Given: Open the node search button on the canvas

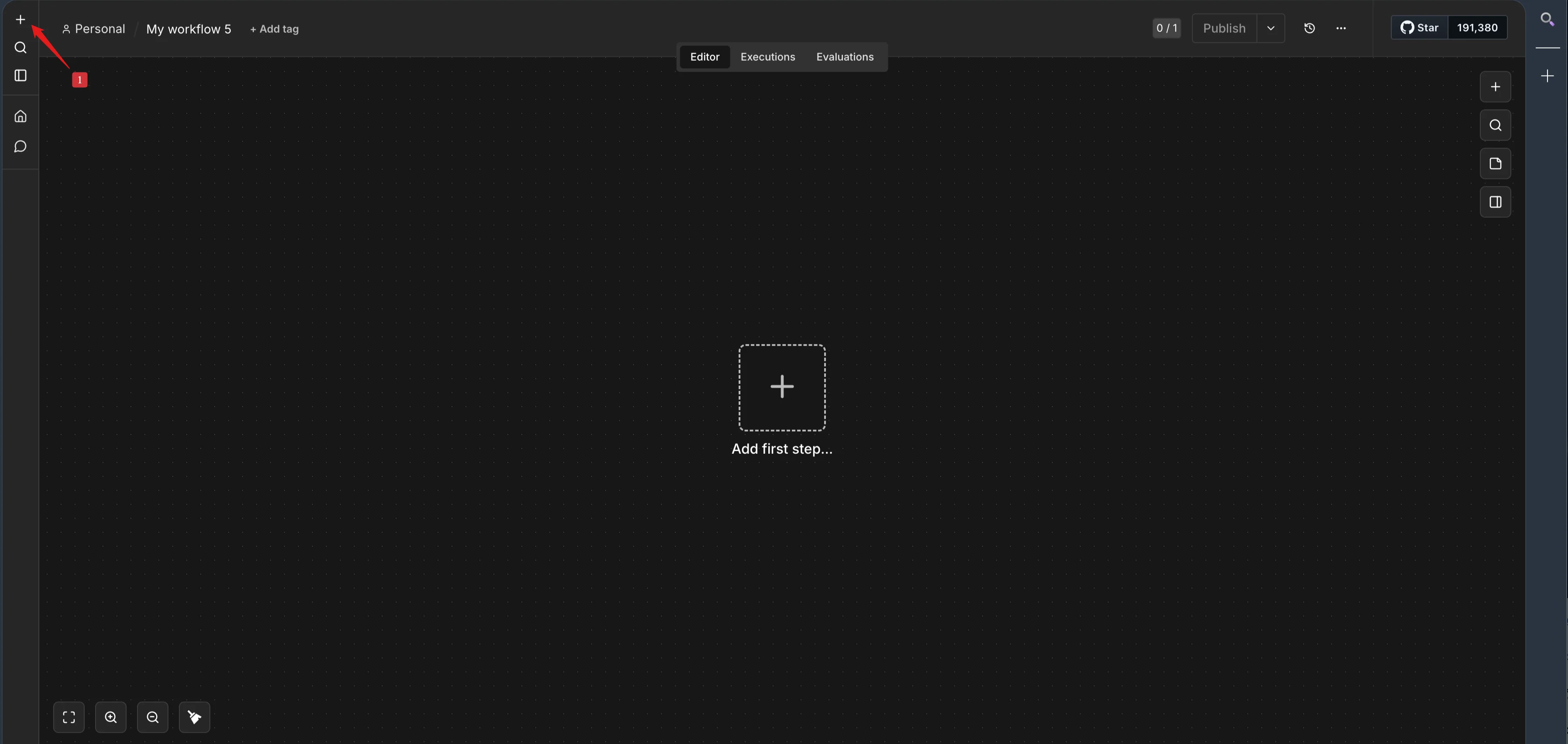Looking at the screenshot, I should [1495, 125].
